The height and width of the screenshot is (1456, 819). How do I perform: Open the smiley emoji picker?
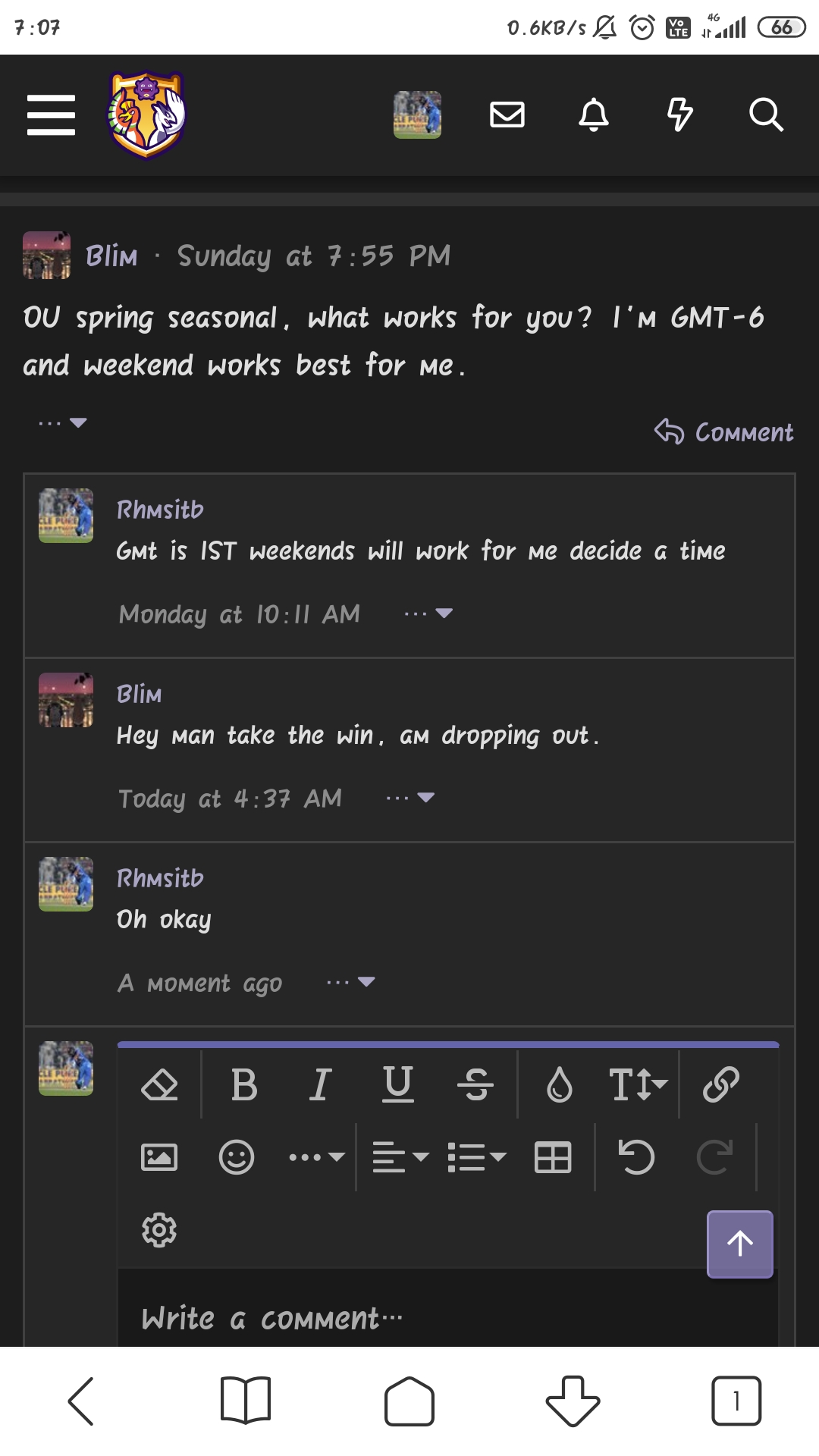pyautogui.click(x=236, y=1157)
